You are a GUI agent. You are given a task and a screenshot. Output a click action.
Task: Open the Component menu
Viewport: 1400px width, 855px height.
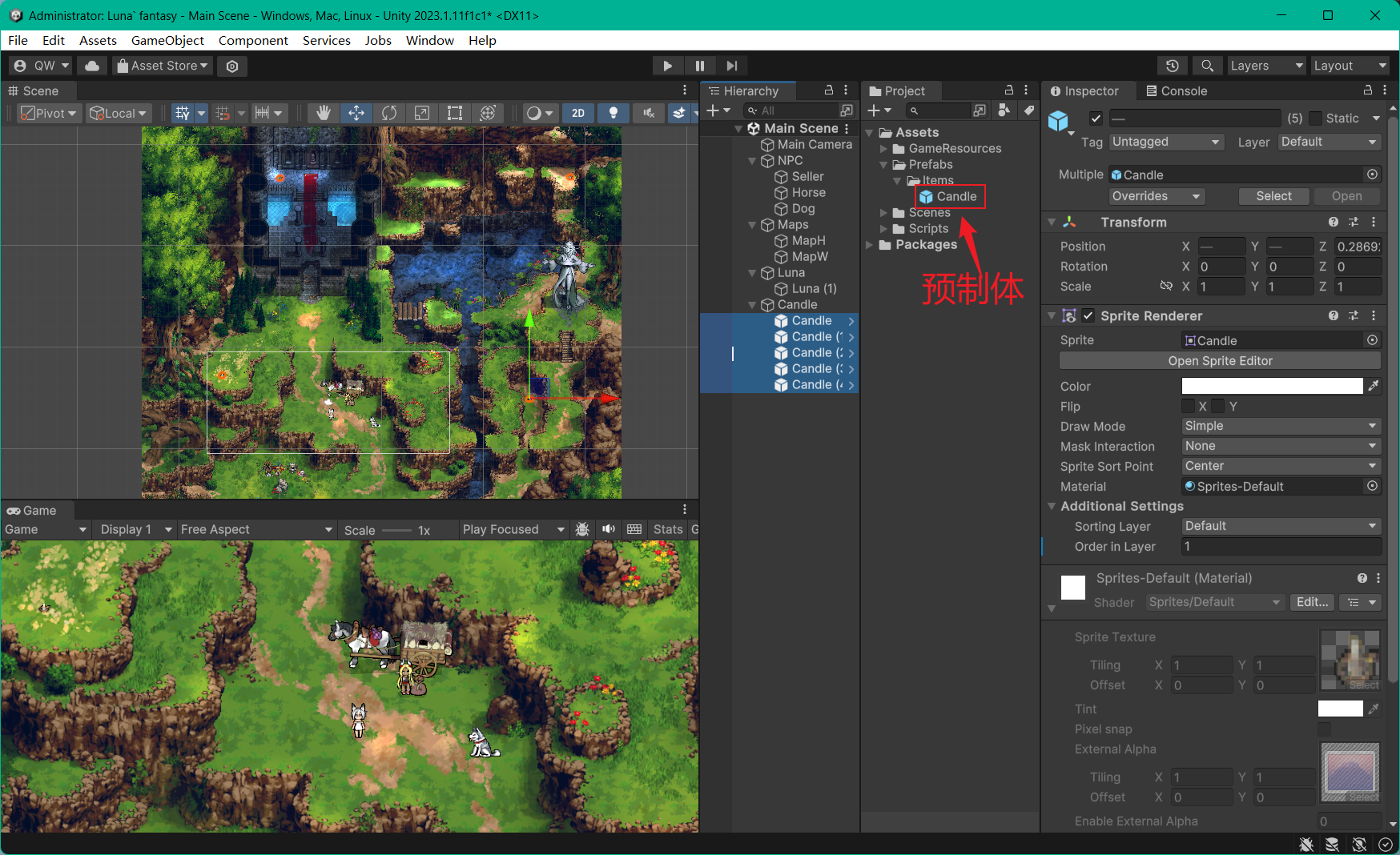[x=253, y=40]
